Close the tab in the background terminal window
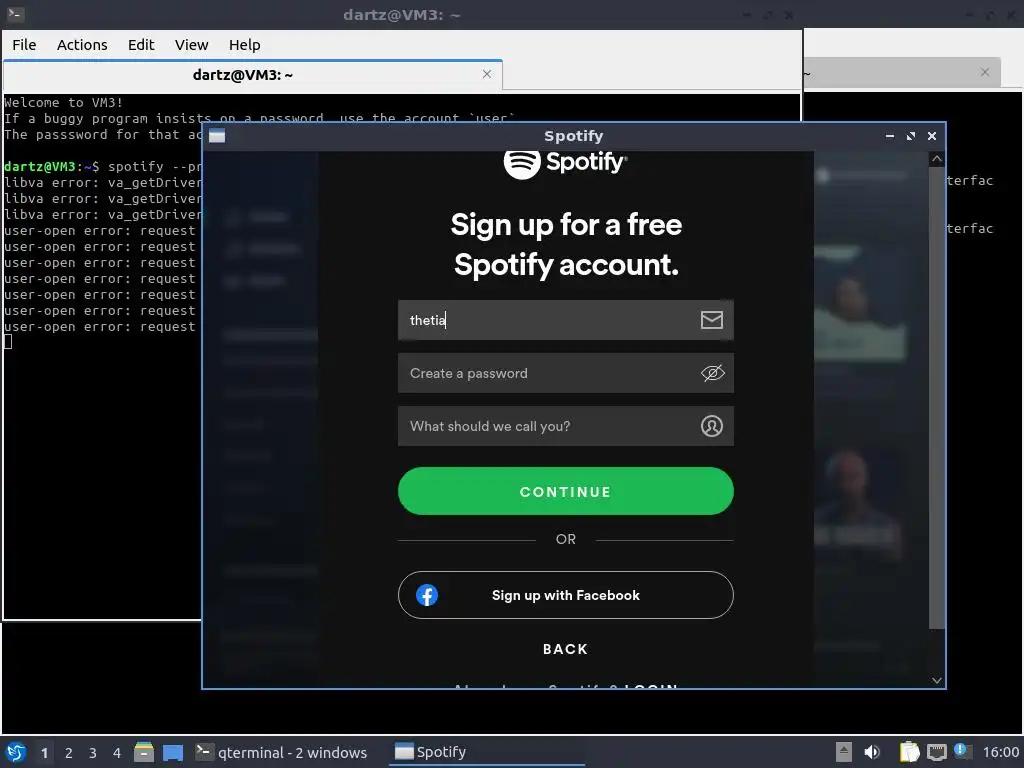Viewport: 1024px width, 768px height. pyautogui.click(x=985, y=72)
